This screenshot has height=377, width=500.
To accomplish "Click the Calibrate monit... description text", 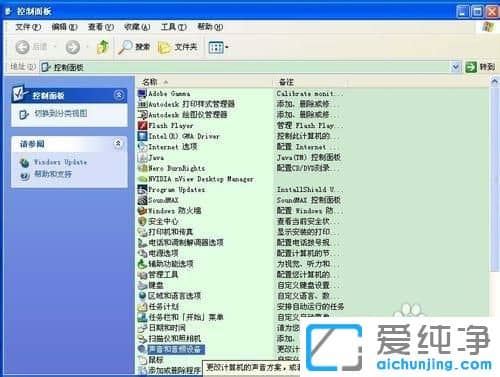I will 310,94.
